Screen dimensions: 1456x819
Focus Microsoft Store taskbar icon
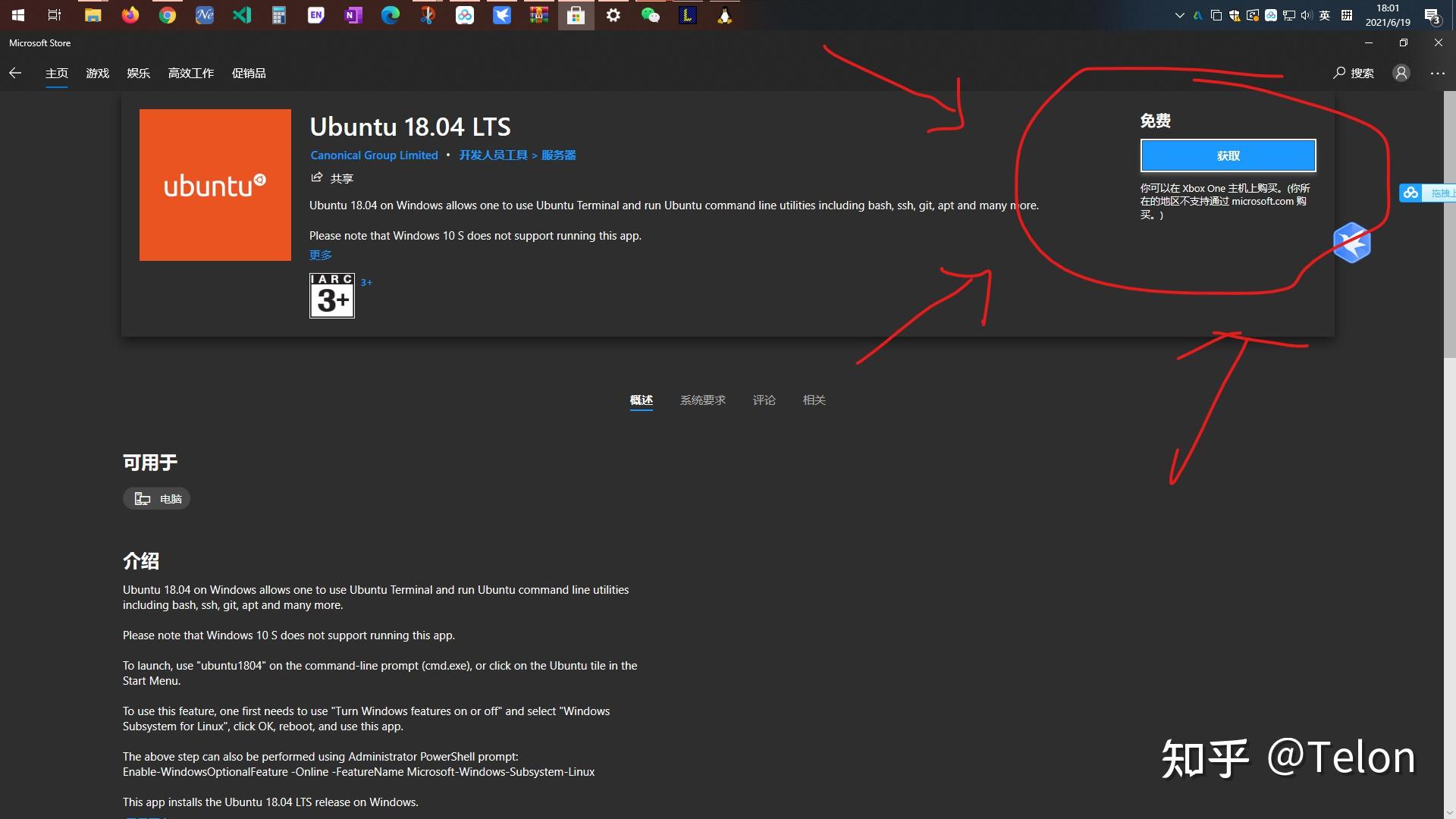tap(576, 15)
